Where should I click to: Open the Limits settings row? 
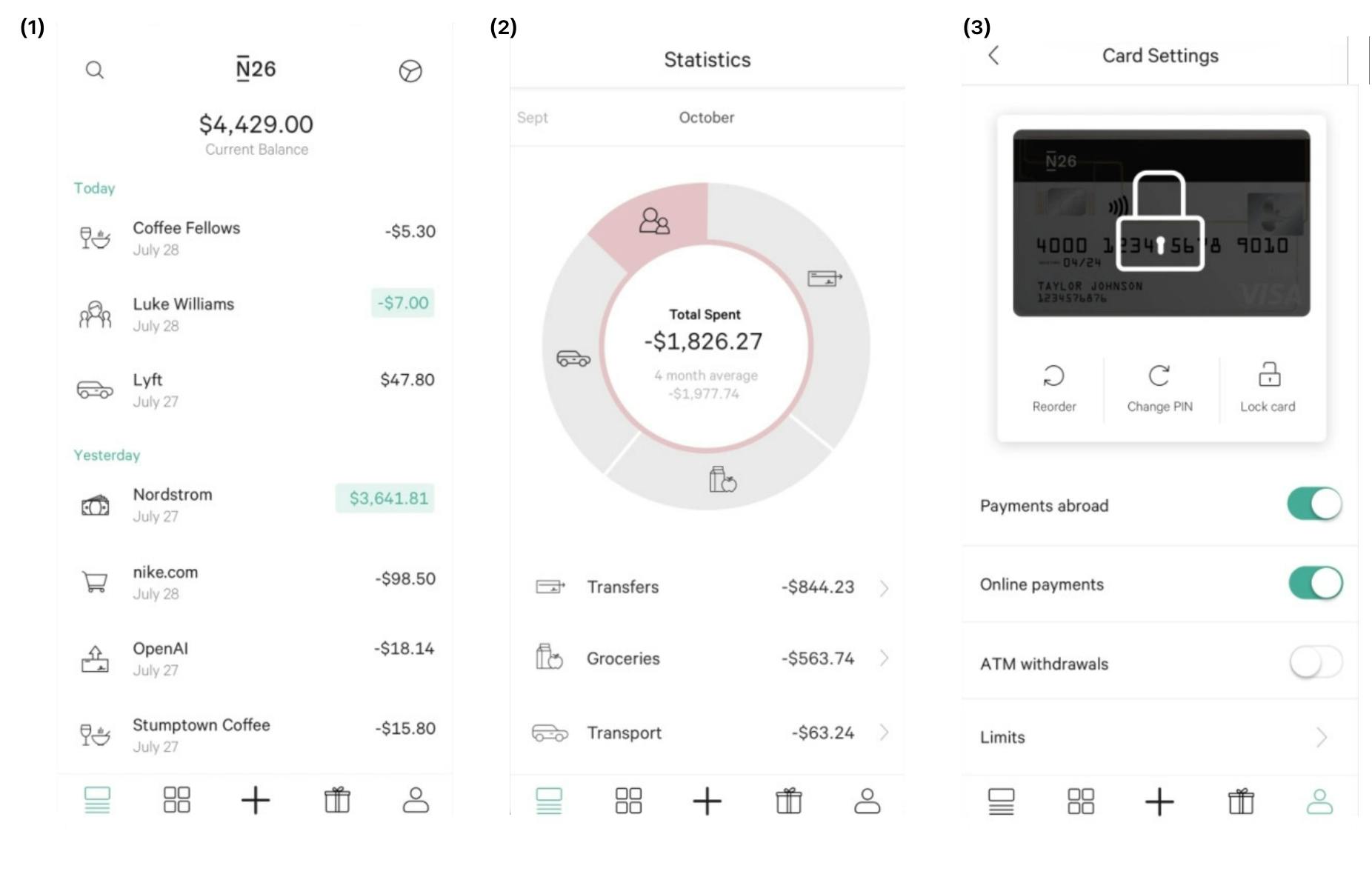coord(1159,738)
